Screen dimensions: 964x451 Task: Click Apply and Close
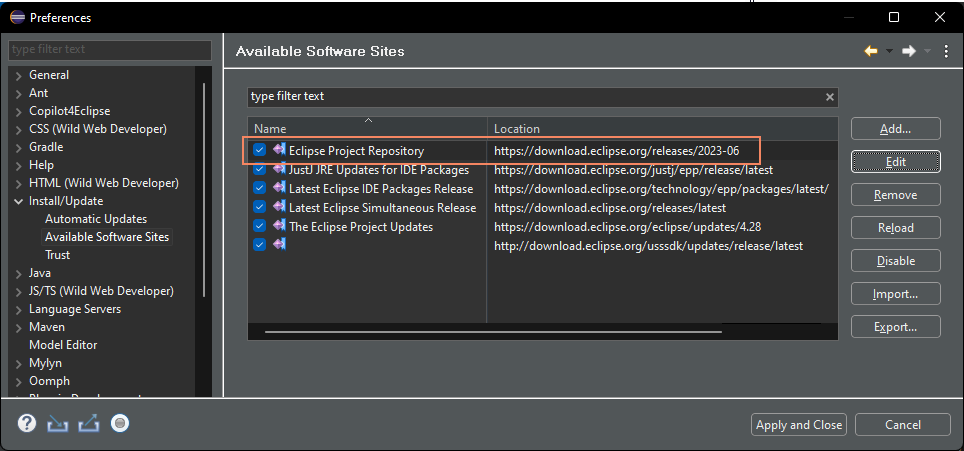[799, 425]
